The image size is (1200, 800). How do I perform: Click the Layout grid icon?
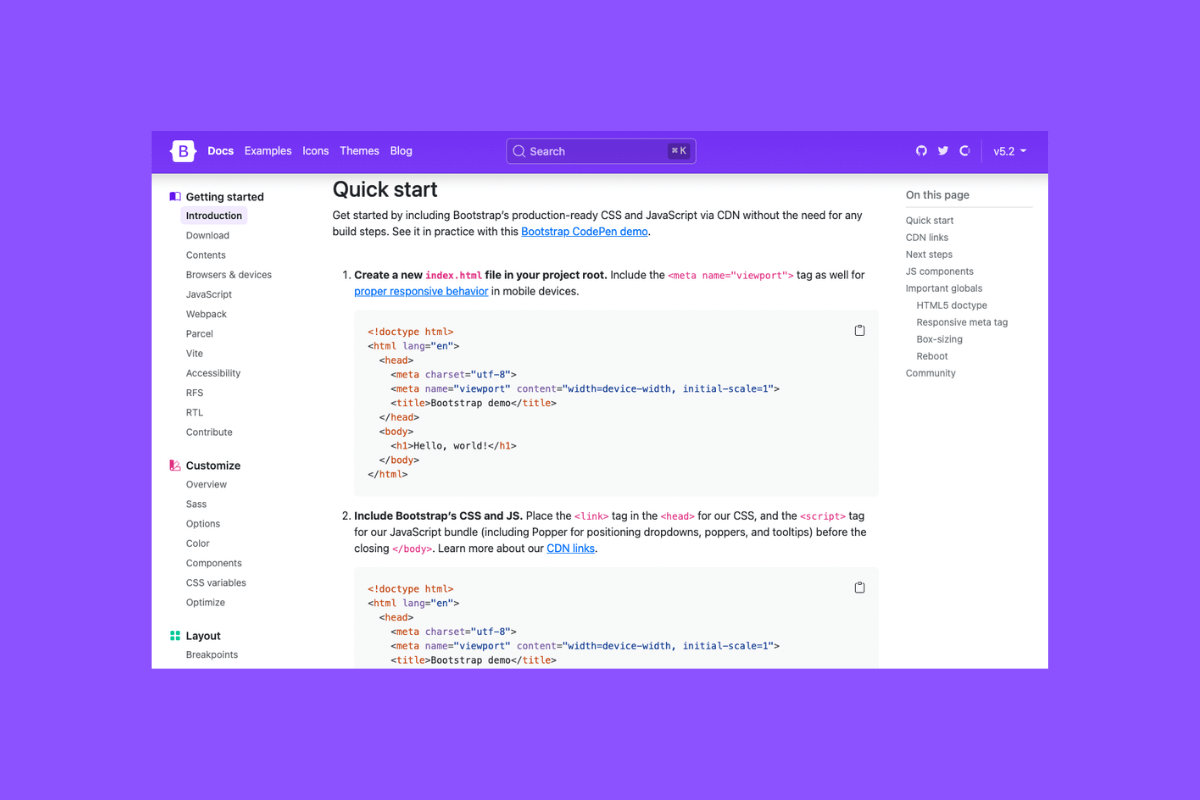coord(175,635)
